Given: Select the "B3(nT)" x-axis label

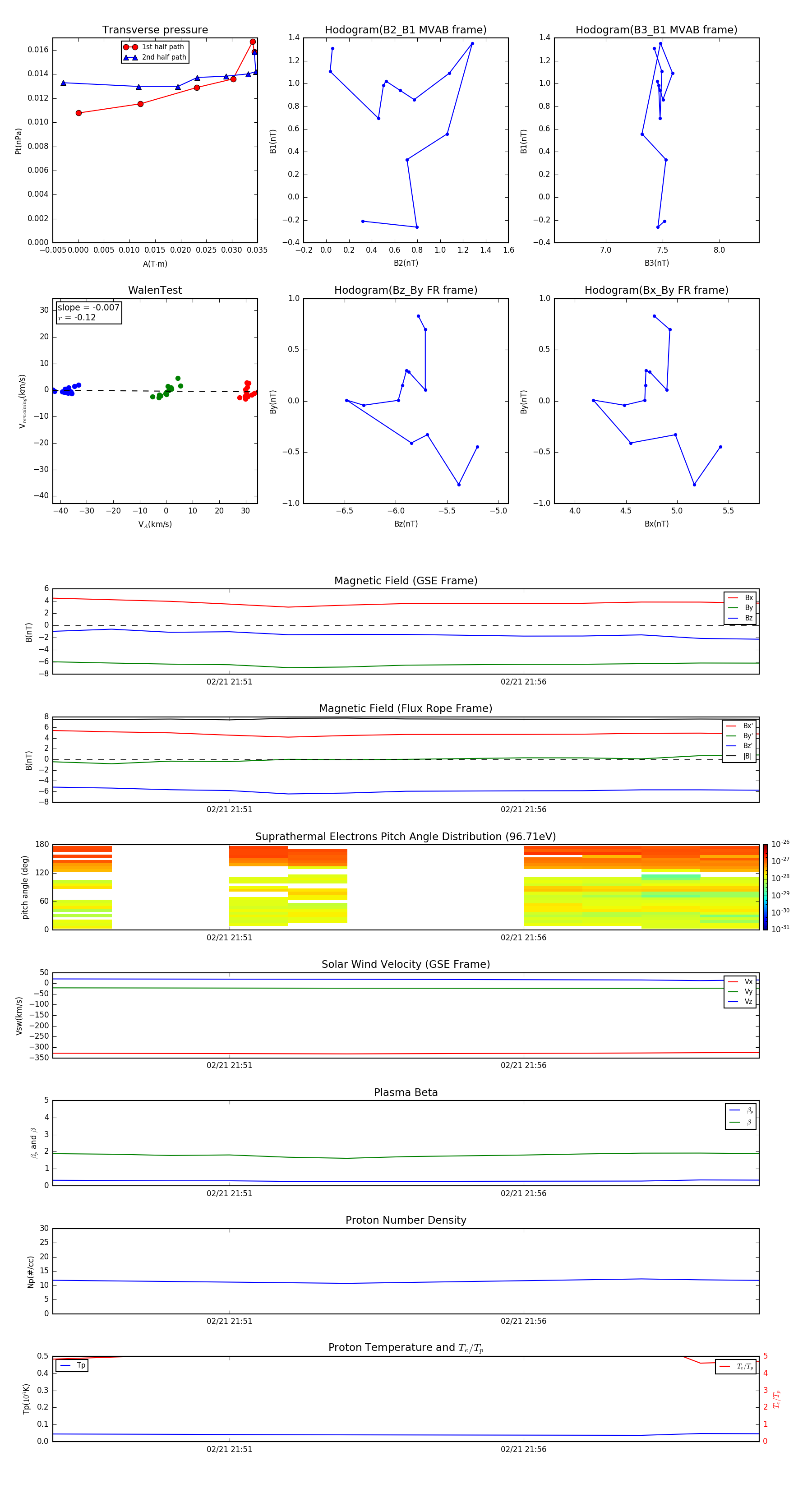Looking at the screenshot, I should 656,264.
